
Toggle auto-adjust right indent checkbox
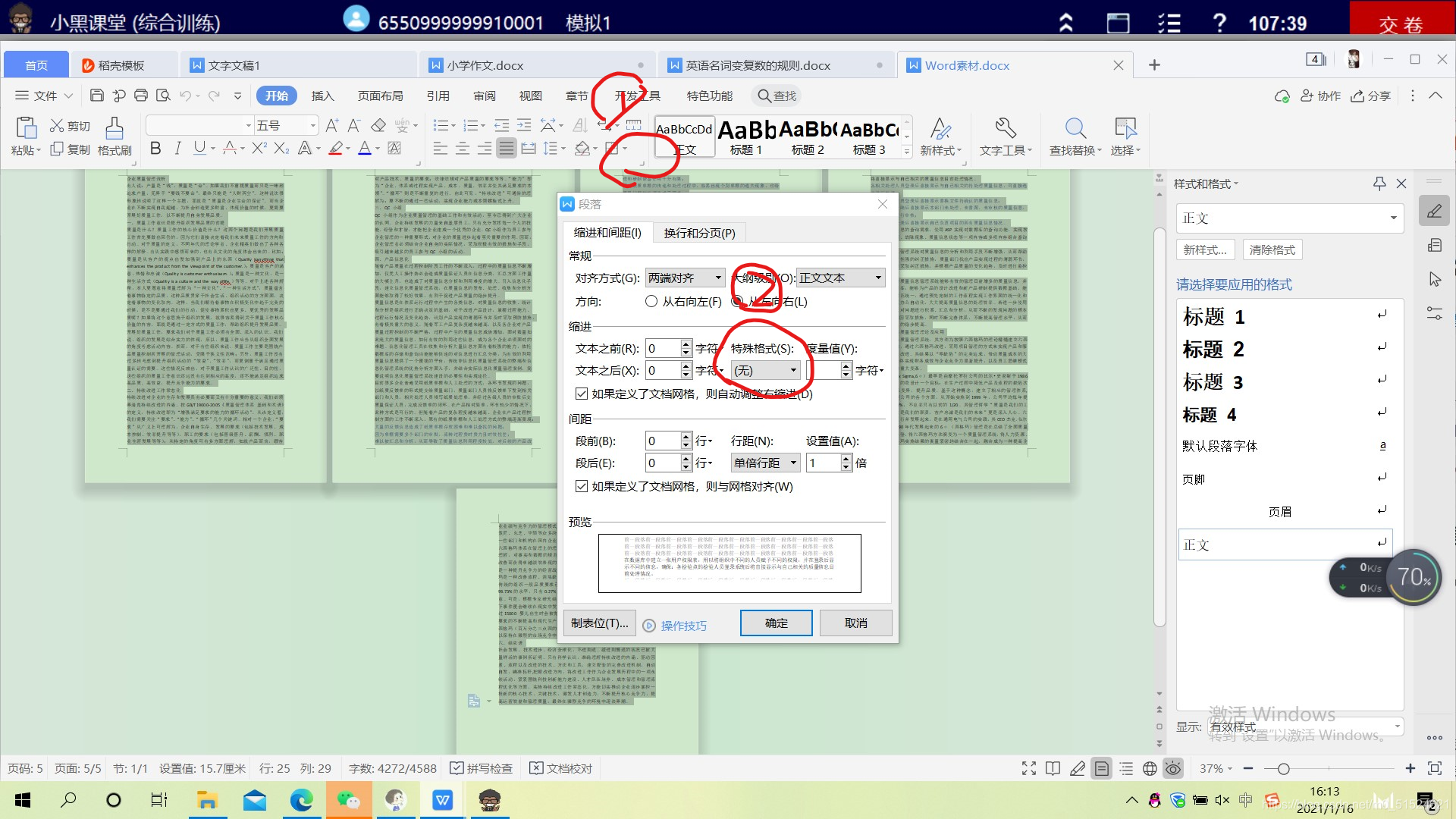click(x=582, y=394)
